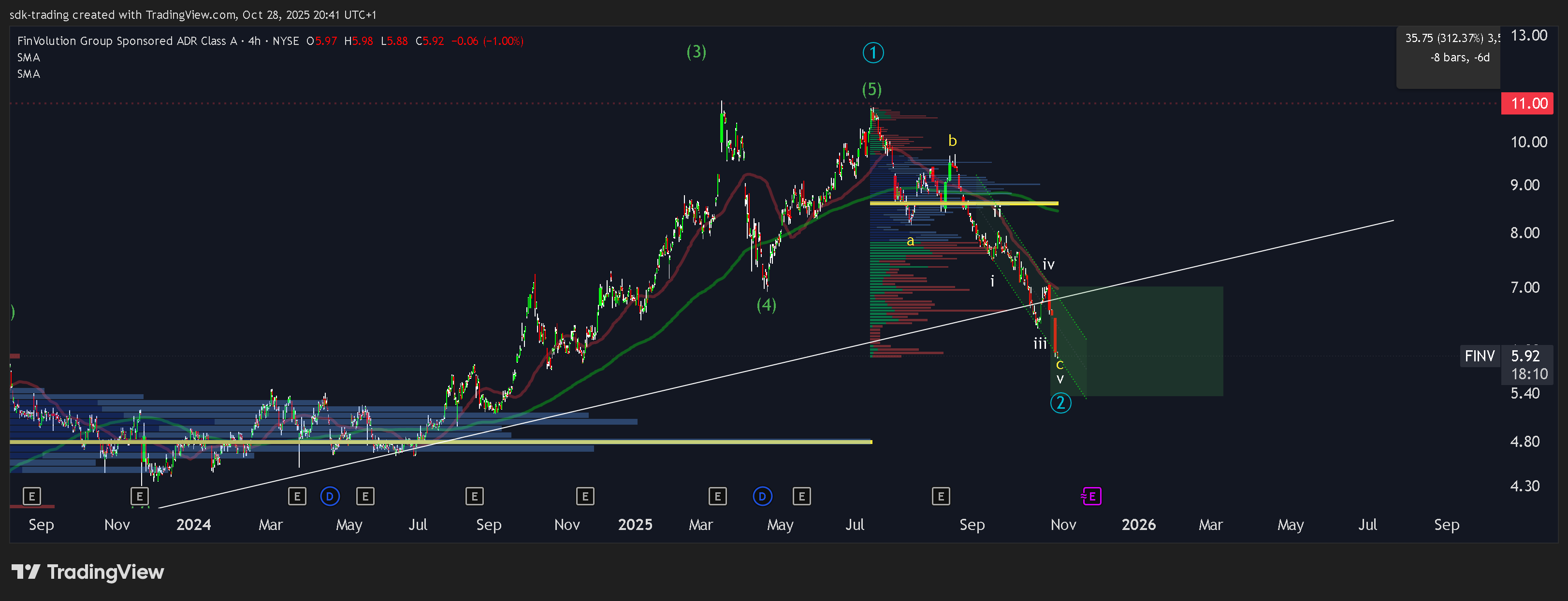This screenshot has width=1568, height=601.
Task: Open the earnings marker just before 2024
Action: click(x=139, y=496)
